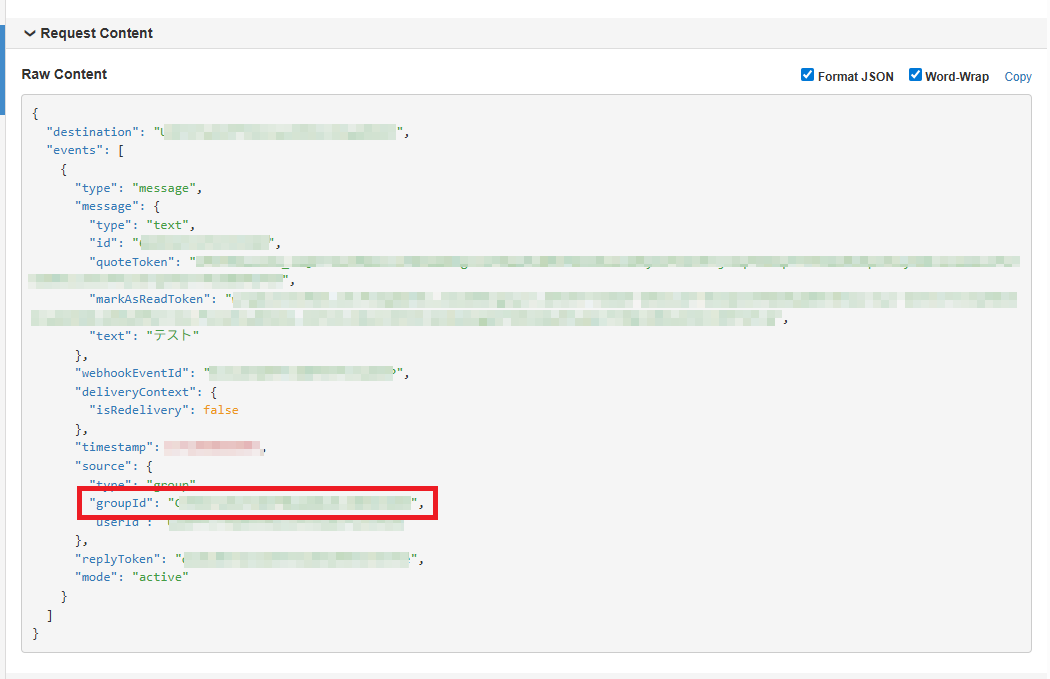Disable the Word-Wrap checkbox
Viewport: 1050px width, 679px height.
click(x=915, y=75)
